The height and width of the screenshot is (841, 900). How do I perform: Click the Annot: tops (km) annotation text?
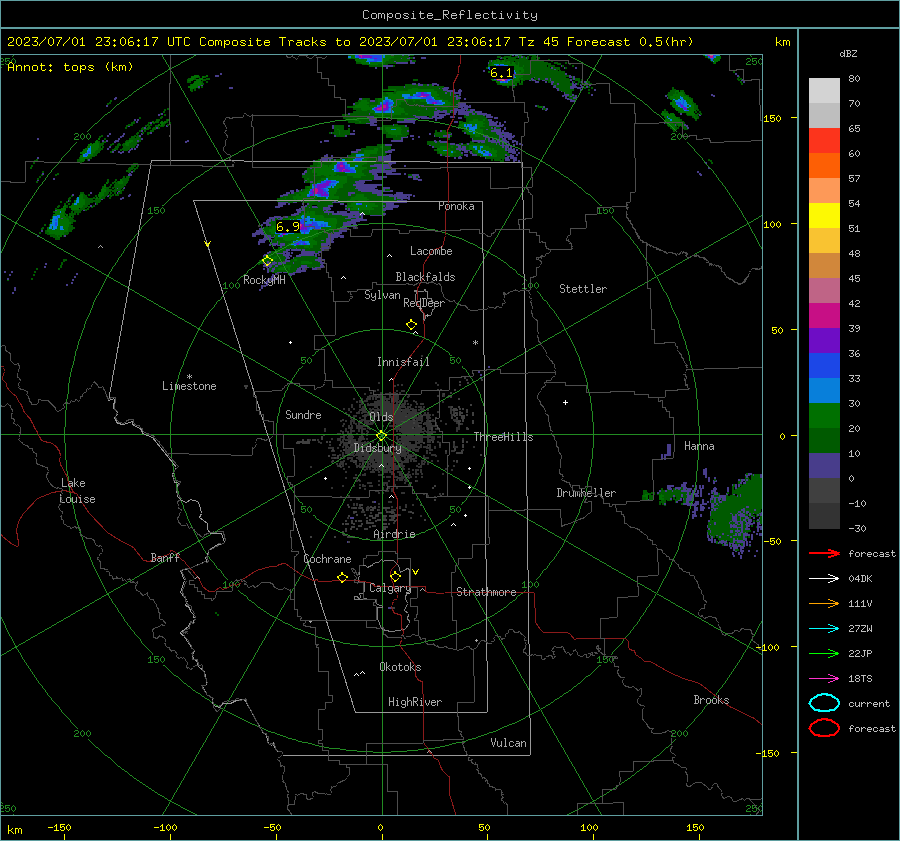[70, 67]
